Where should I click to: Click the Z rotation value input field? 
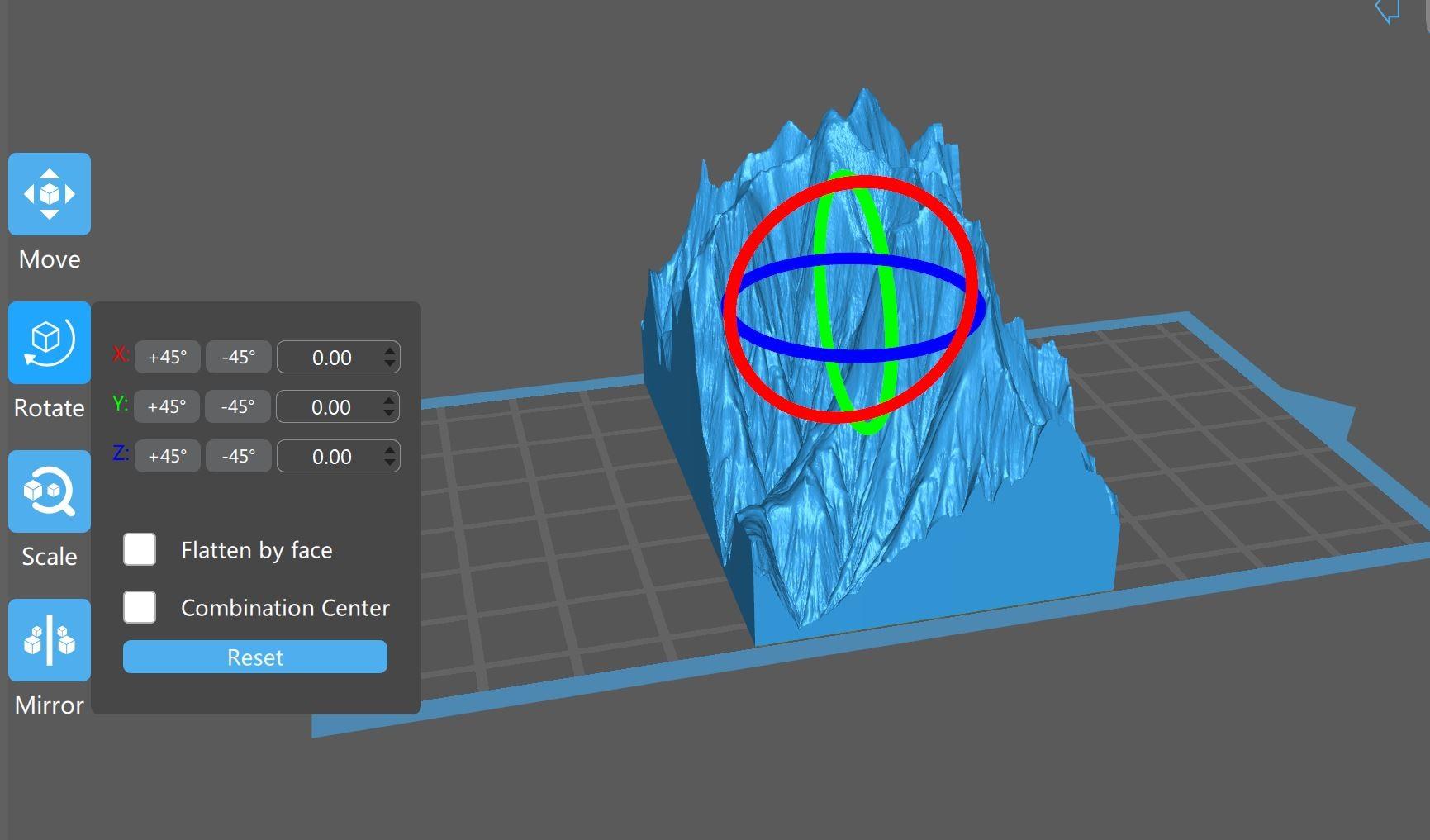(x=330, y=455)
